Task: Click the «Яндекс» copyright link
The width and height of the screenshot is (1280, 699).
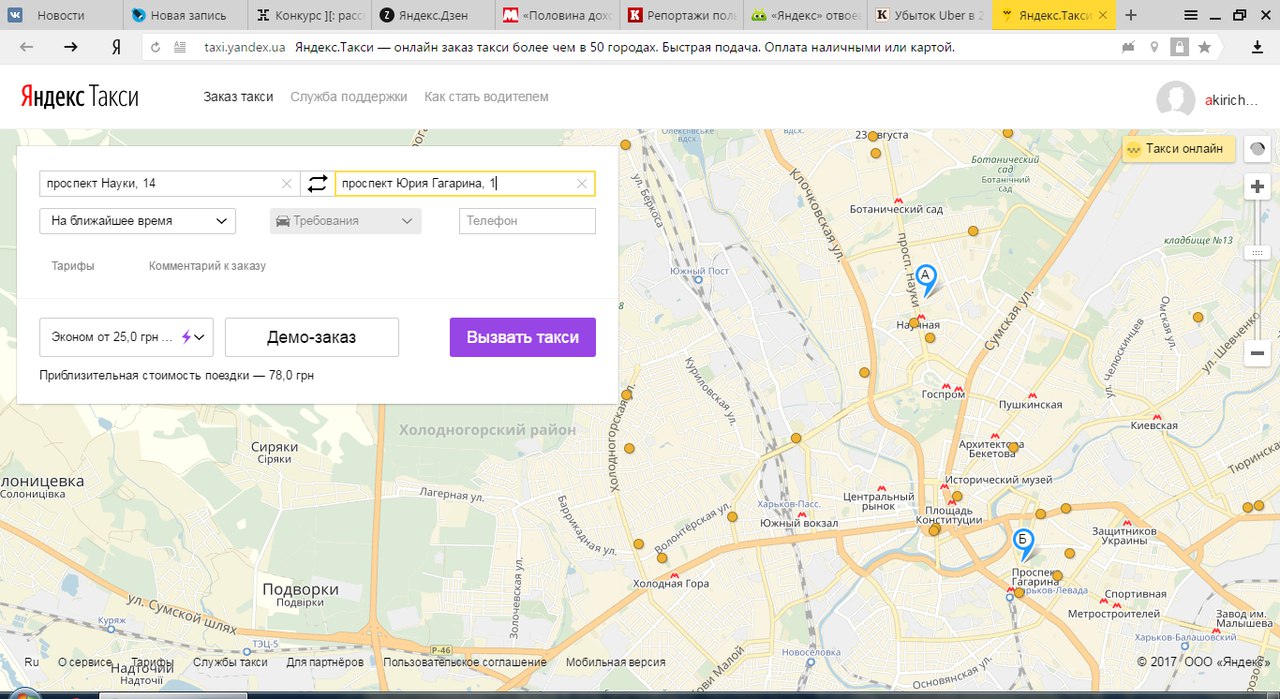Action: pos(1228,662)
